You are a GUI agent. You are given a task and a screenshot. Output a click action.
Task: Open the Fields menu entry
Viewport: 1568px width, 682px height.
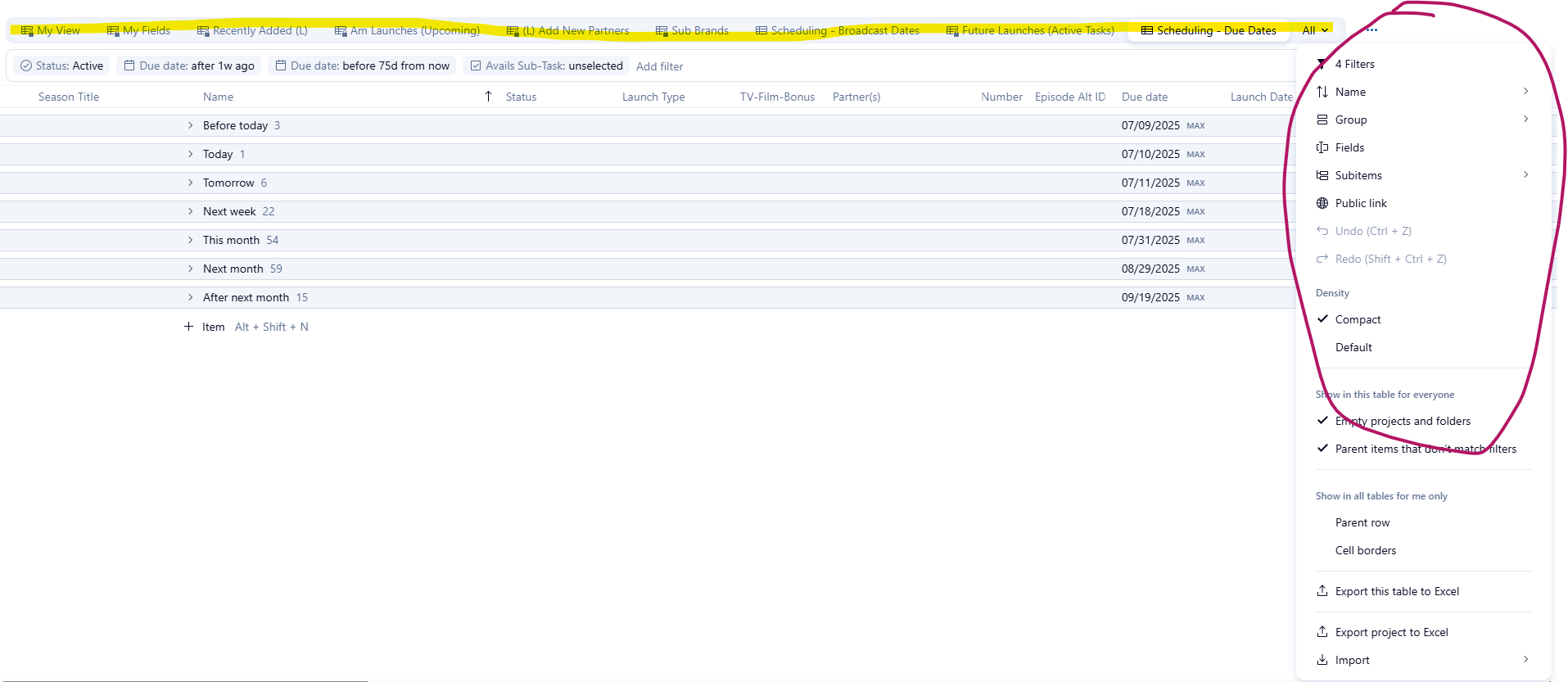click(1423, 147)
